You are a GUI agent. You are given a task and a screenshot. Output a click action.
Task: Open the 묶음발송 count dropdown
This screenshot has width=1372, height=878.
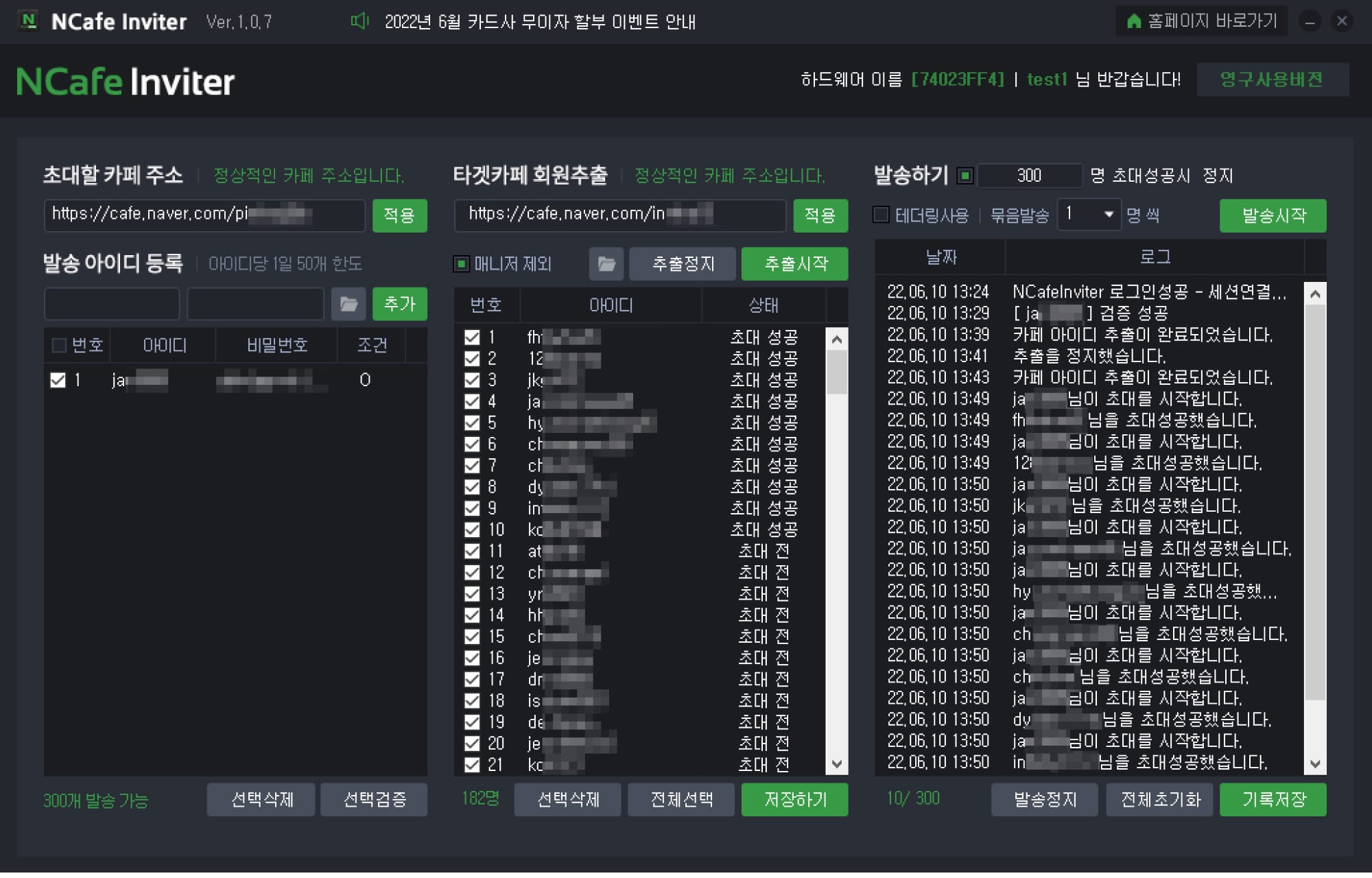click(1089, 215)
